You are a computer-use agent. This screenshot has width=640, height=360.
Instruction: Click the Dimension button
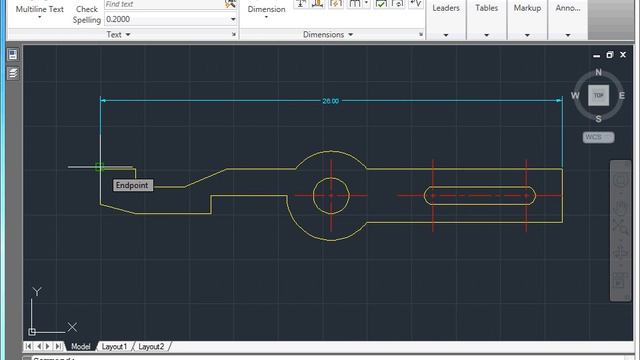tap(266, 9)
